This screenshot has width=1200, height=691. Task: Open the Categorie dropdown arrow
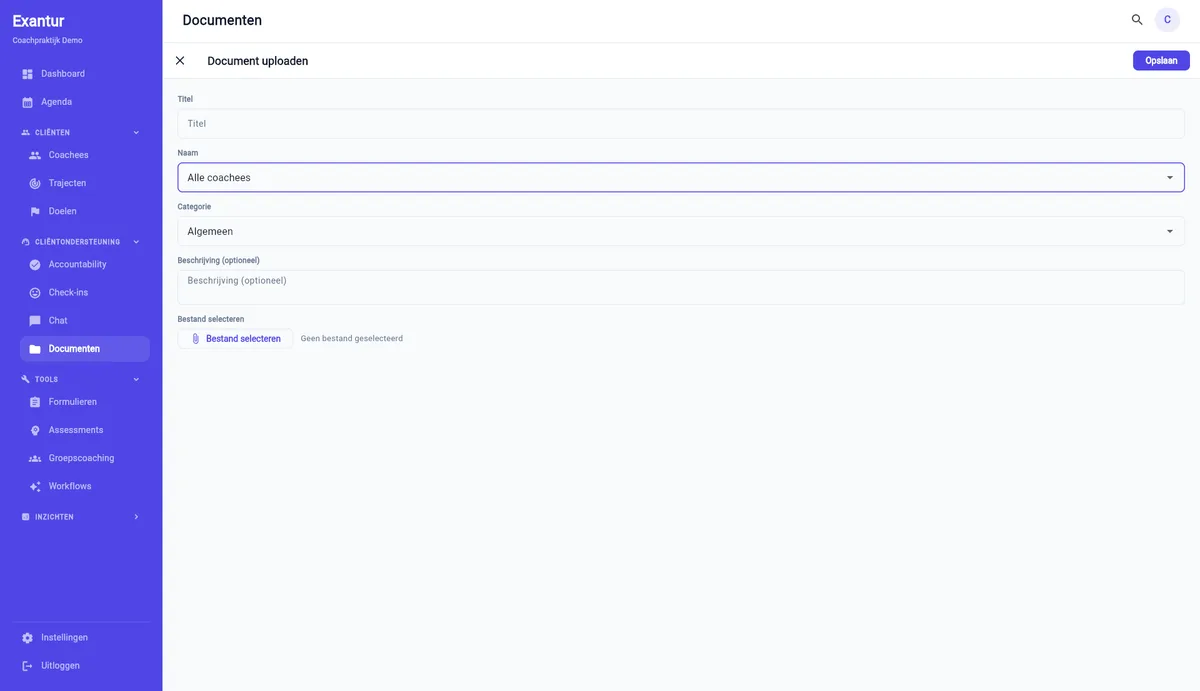(x=1170, y=232)
